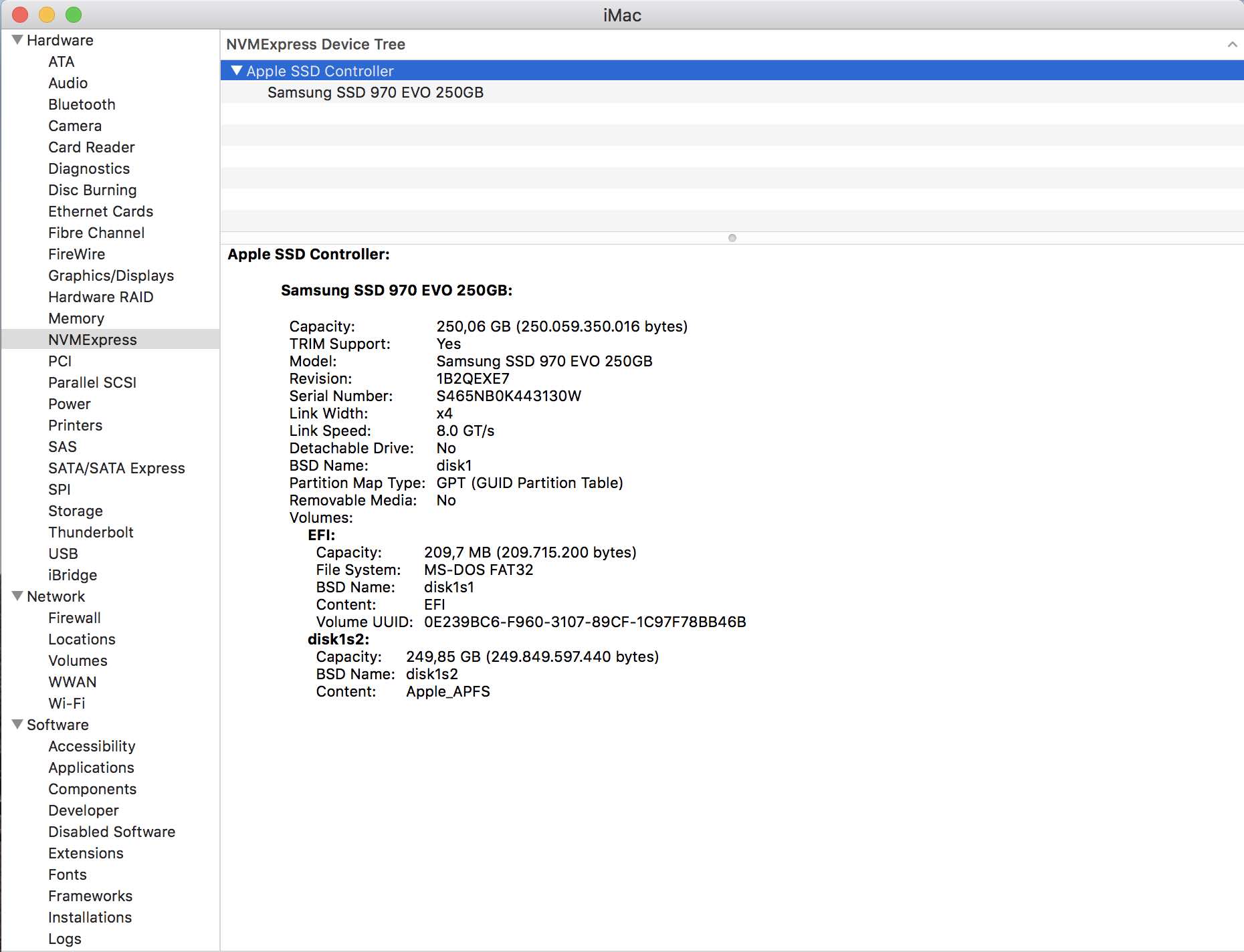Open the Bluetooth hardware category
Viewport: 1244px width, 952px height.
tap(82, 104)
